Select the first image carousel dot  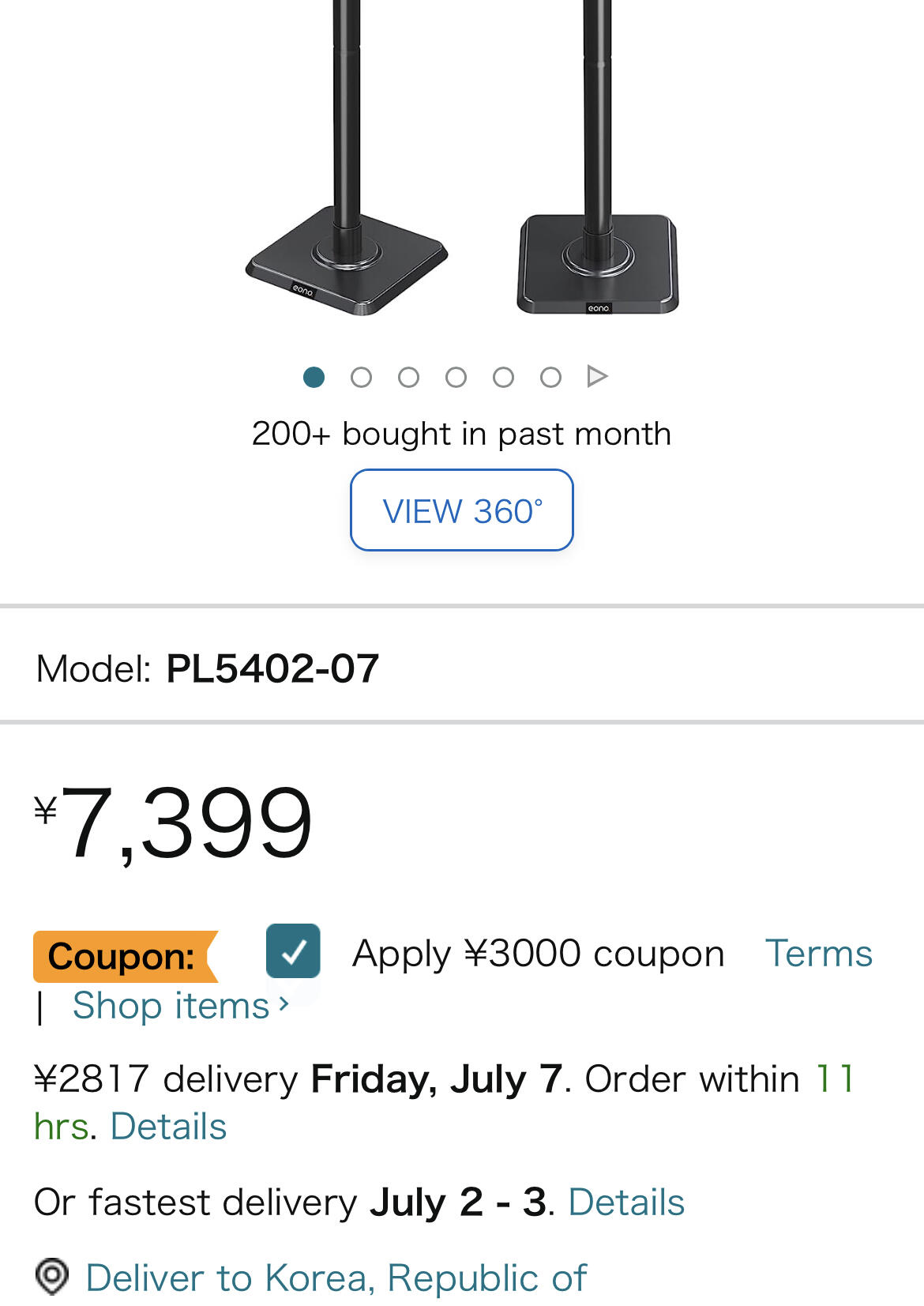314,377
